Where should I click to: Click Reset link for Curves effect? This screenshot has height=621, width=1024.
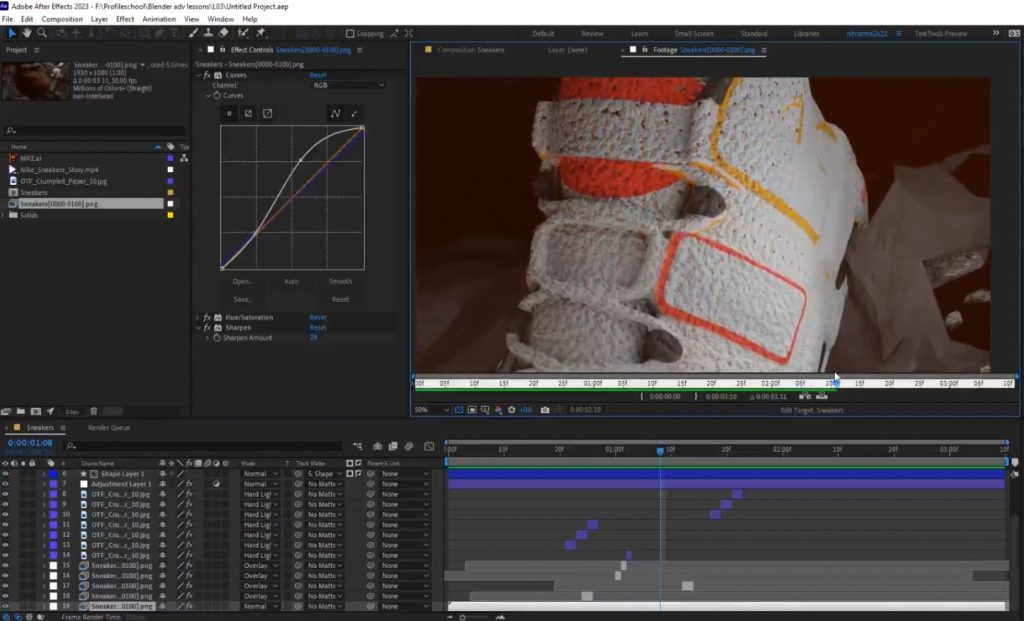pos(318,75)
